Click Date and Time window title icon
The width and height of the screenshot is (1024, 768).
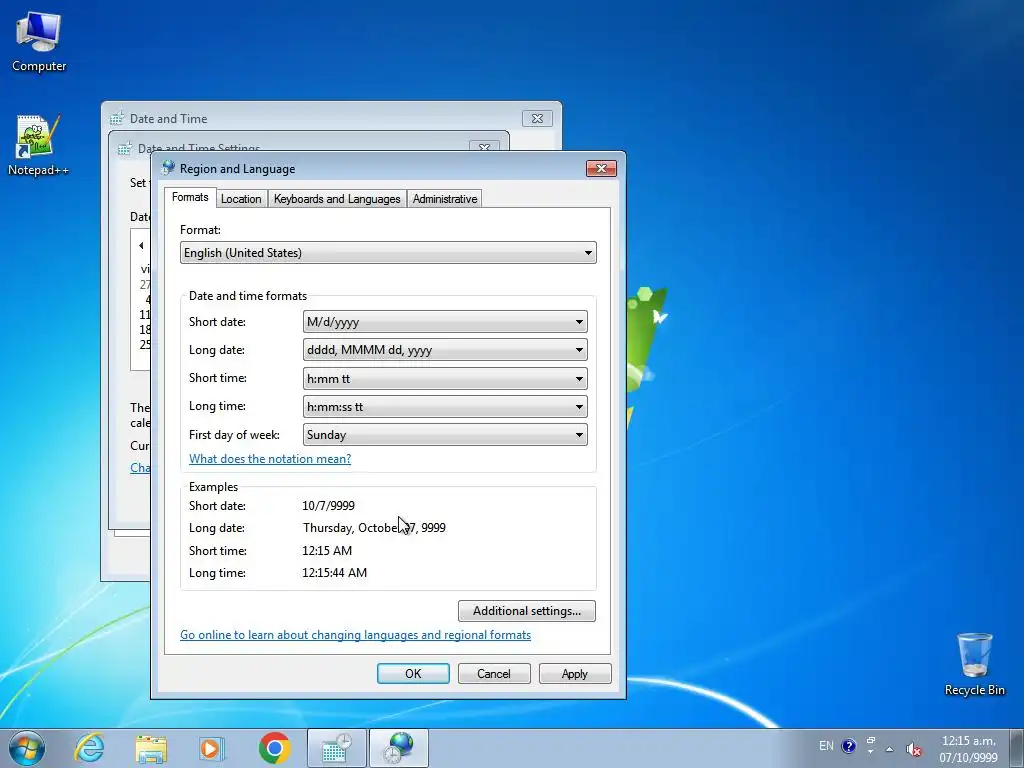point(117,118)
